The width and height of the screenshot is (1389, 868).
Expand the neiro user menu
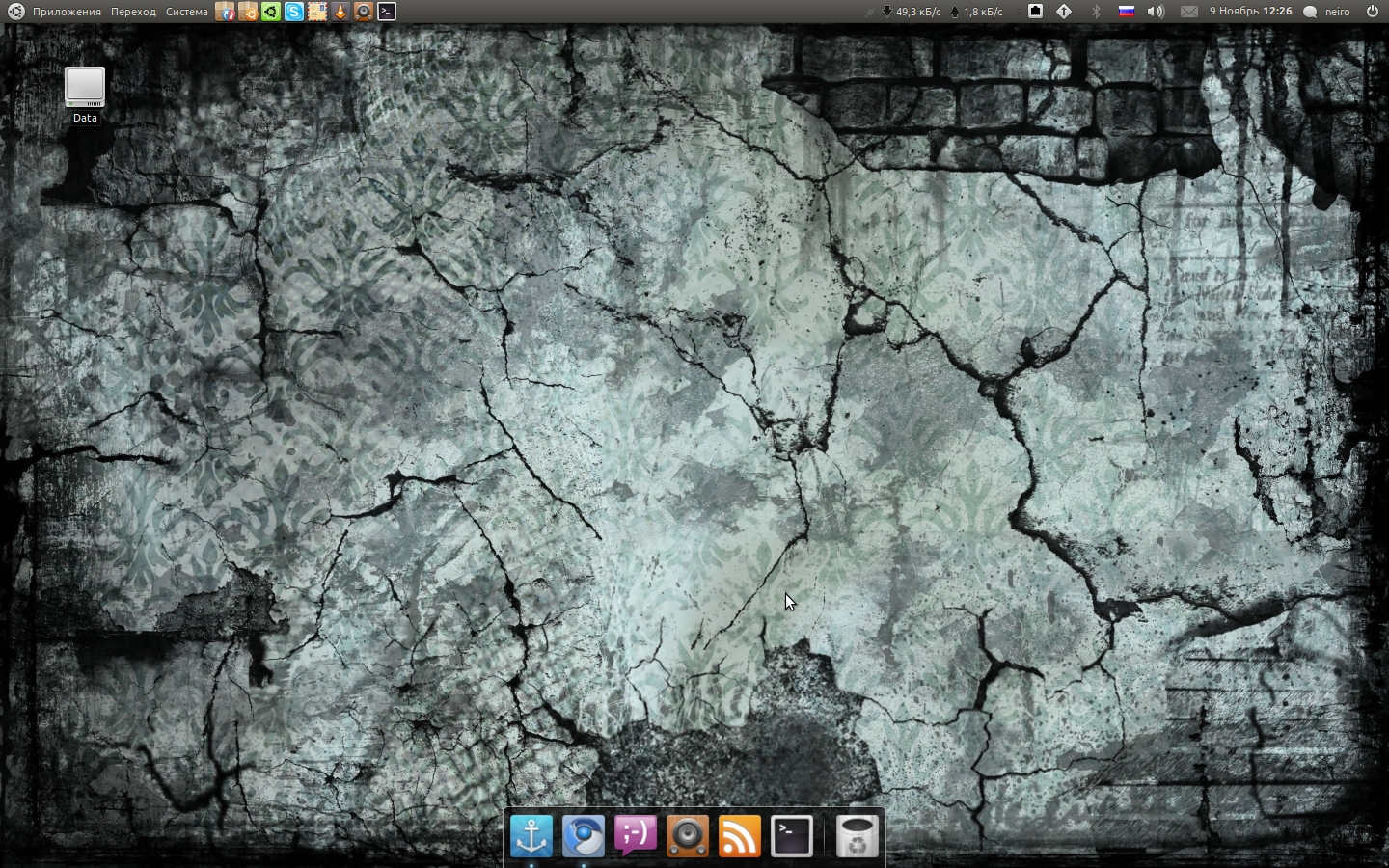click(1327, 12)
